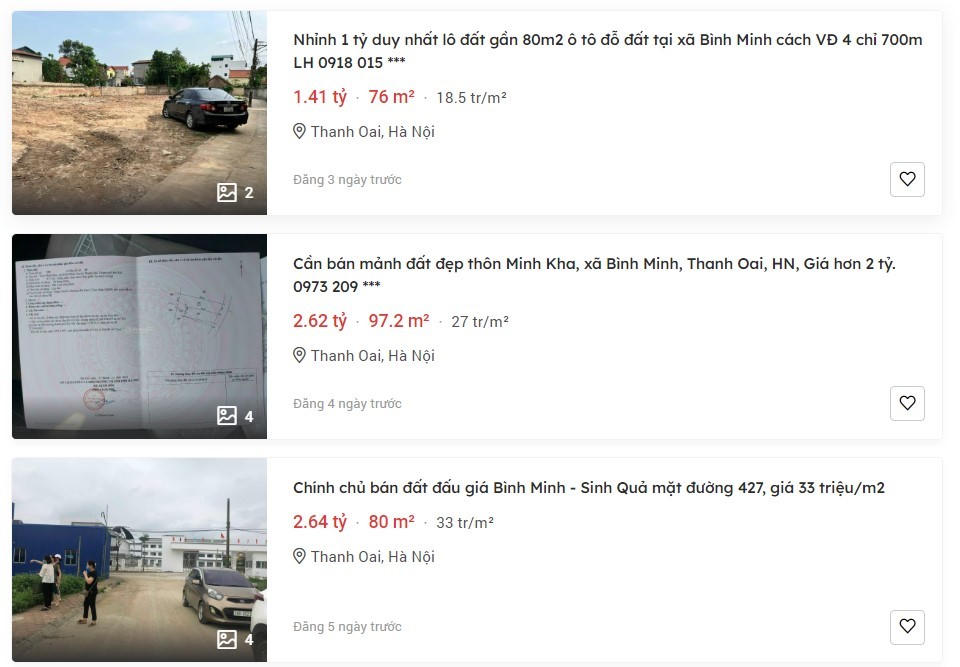Screen dimensions: 960x667
Task: Open listing Chính chủ bán đất đấu giá Bình Minh
Action: click(588, 488)
